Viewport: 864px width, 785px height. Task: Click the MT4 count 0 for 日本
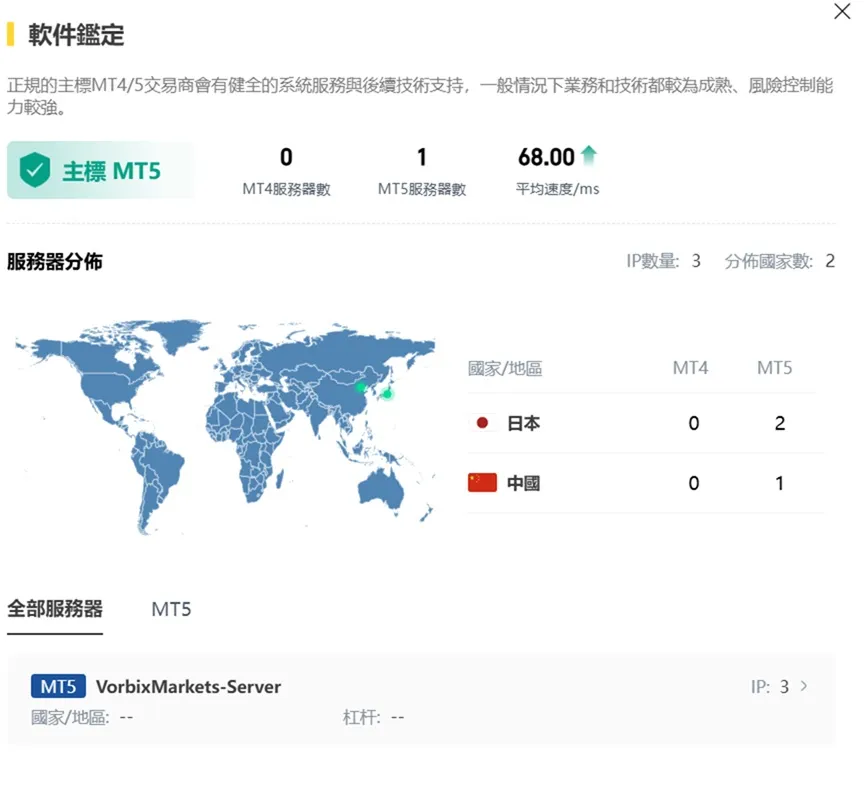click(x=694, y=423)
